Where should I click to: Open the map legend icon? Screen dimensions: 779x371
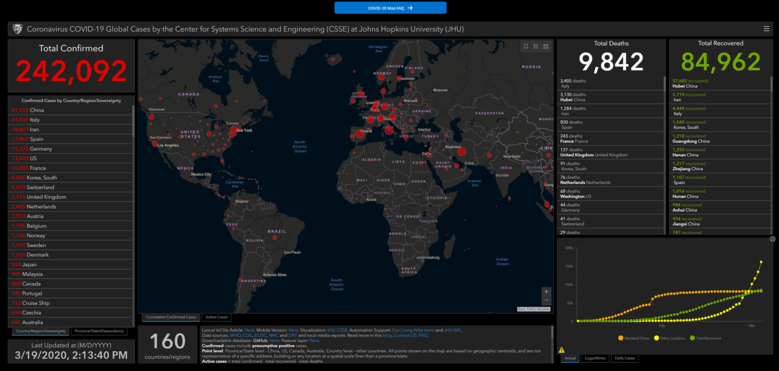[x=536, y=46]
